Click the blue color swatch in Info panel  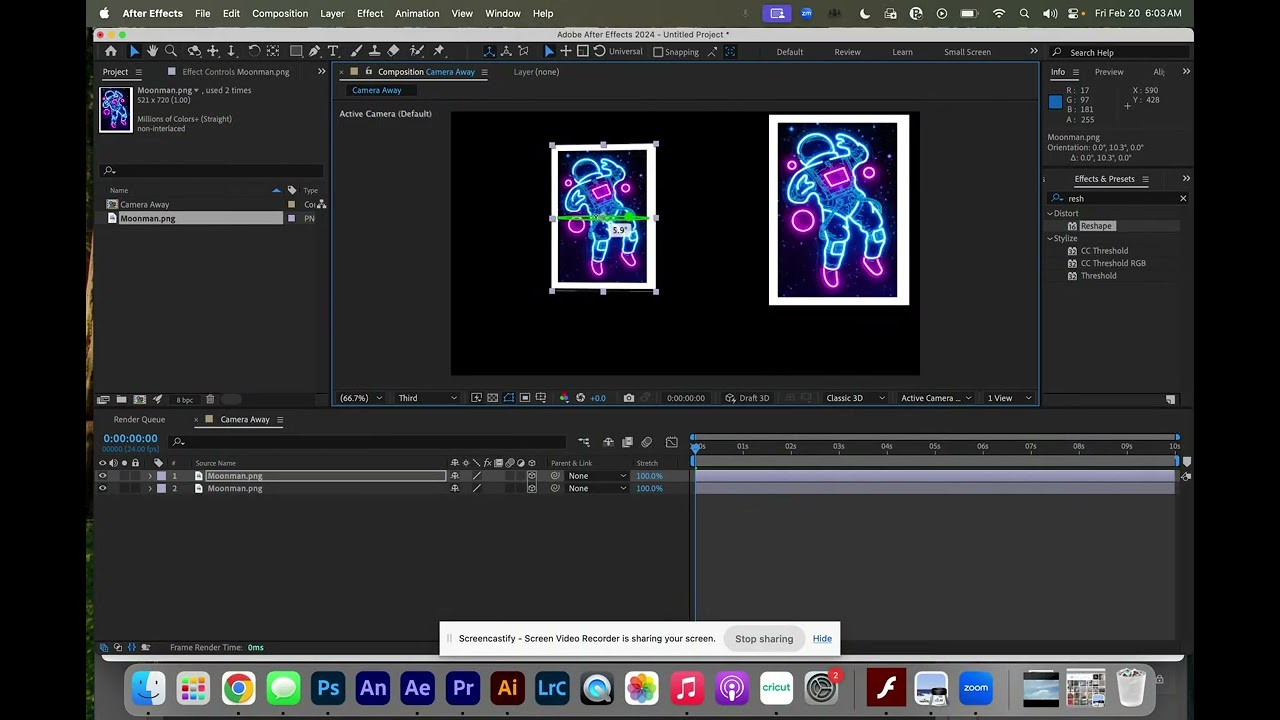pyautogui.click(x=1055, y=101)
